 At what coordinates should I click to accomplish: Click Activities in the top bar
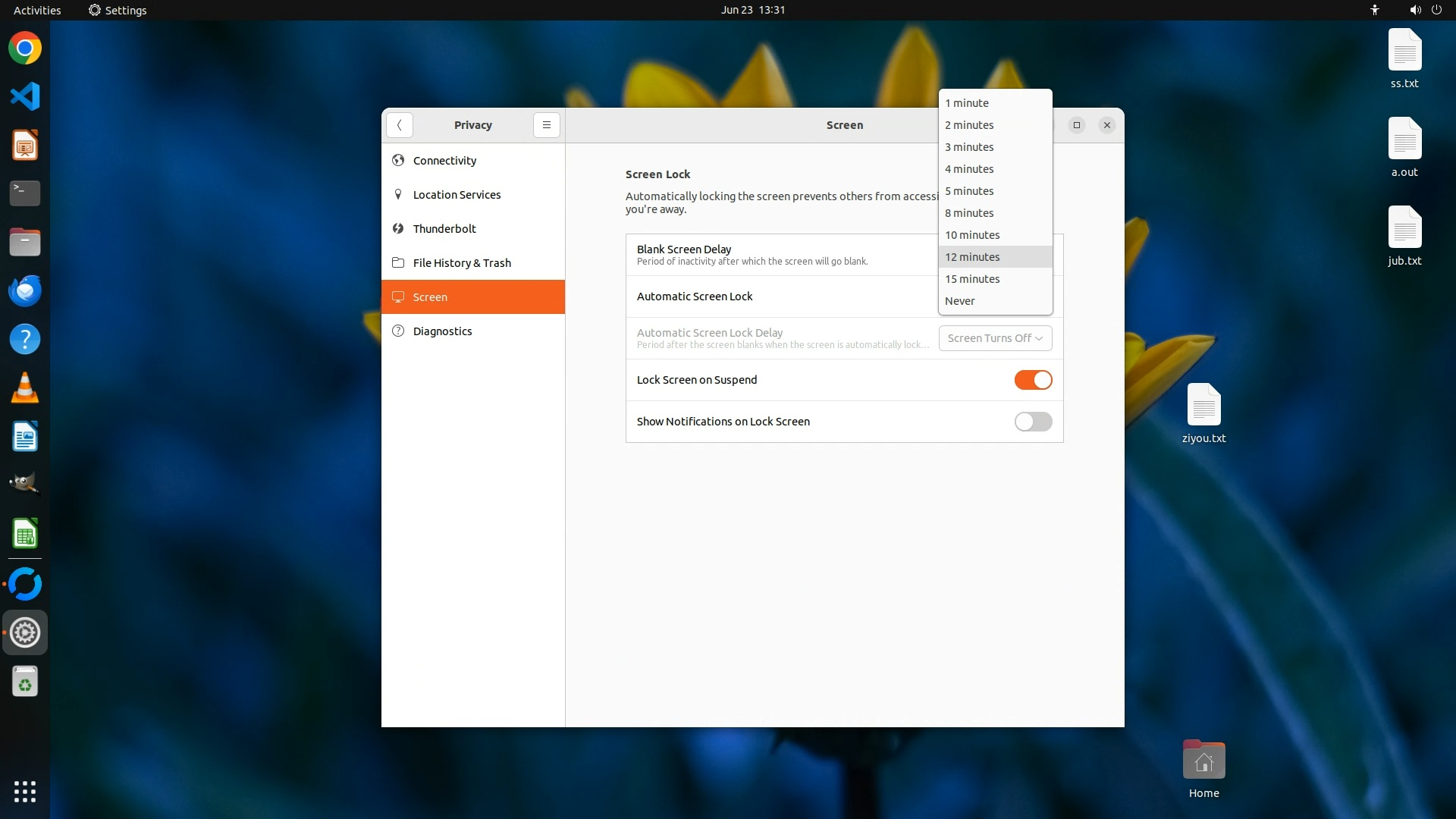point(37,10)
